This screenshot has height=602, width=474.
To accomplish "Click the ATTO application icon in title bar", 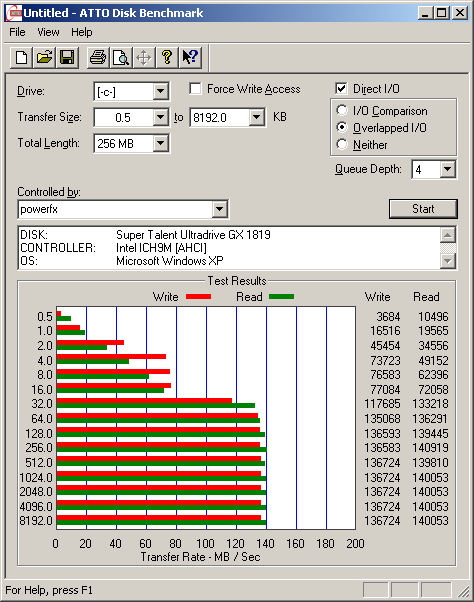I will (x=14, y=13).
